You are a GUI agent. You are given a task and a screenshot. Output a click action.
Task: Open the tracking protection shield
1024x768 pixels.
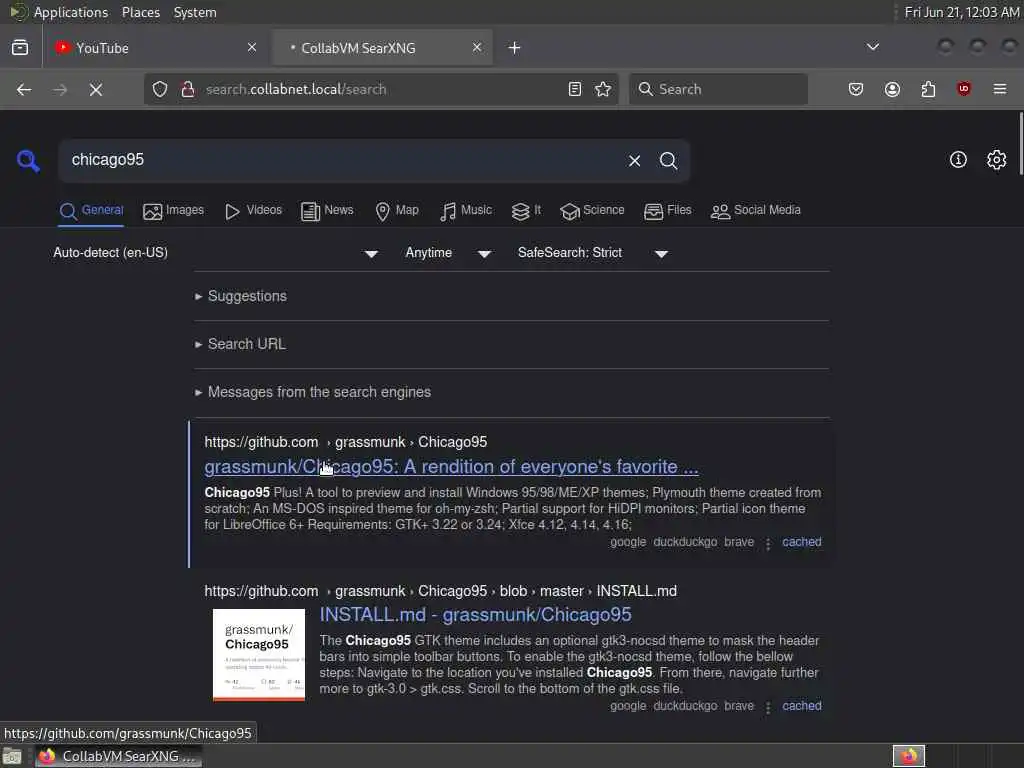[x=160, y=89]
